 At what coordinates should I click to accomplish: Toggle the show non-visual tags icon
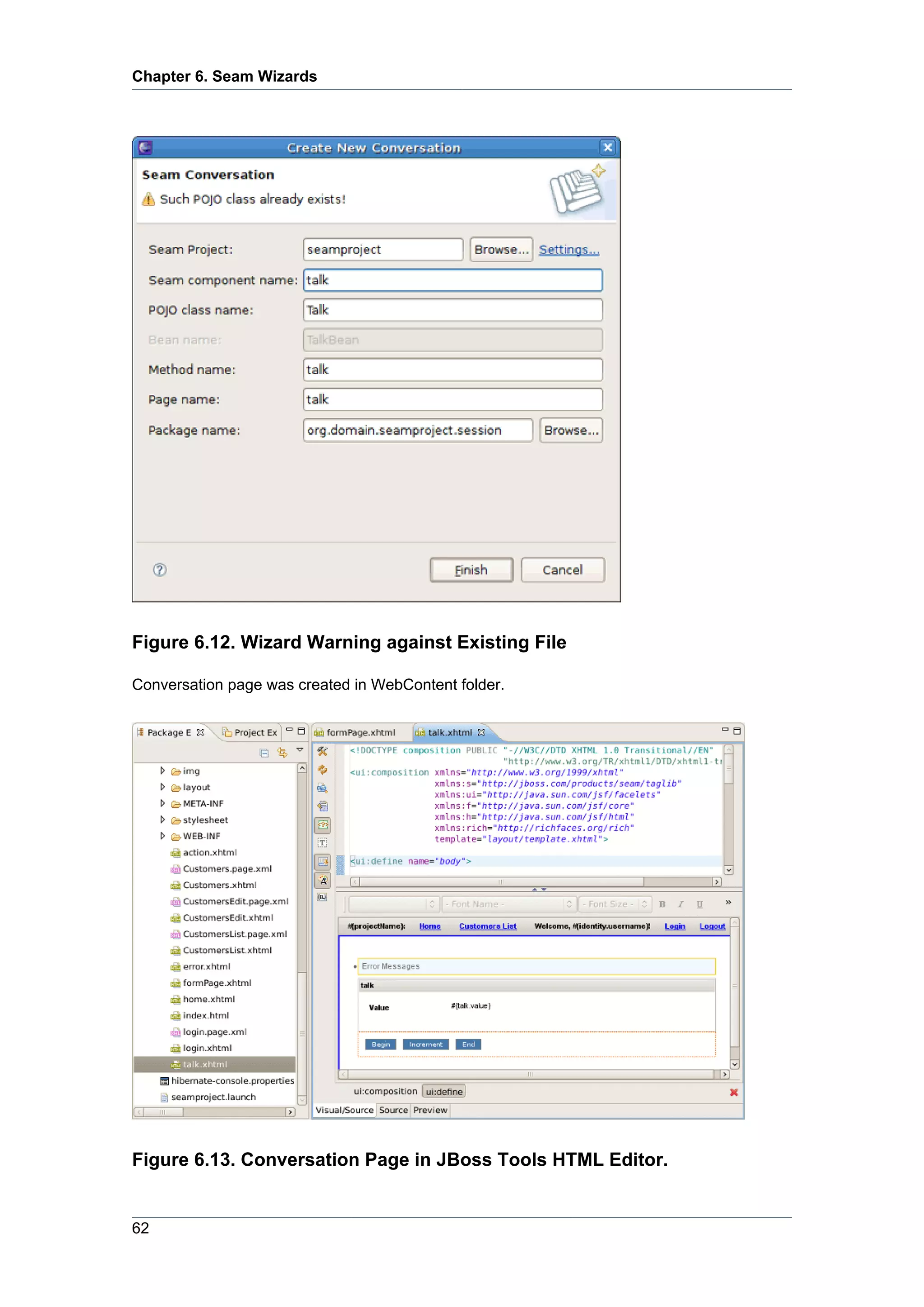point(323,880)
